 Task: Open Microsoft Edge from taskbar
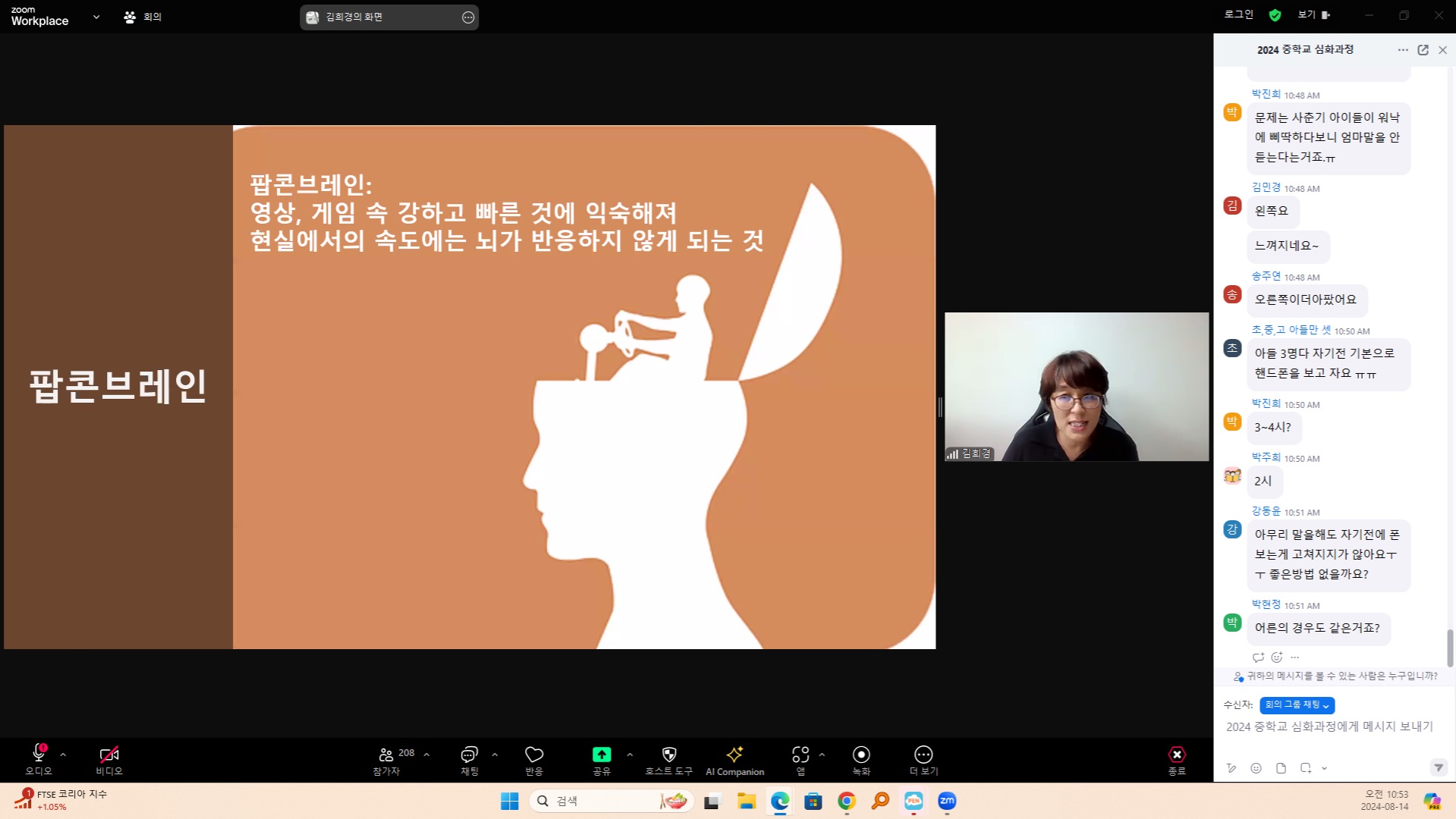(780, 802)
